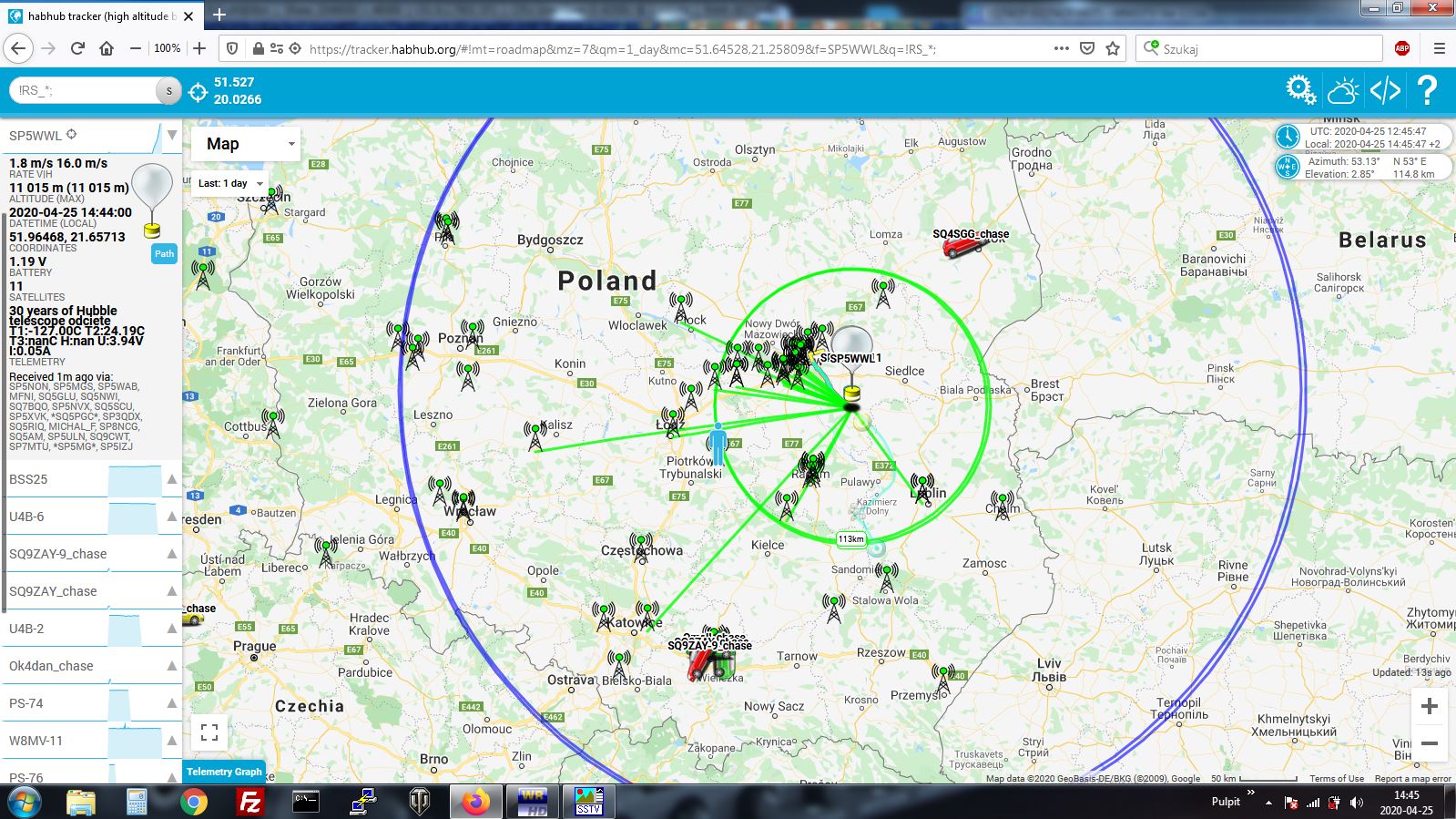1456x819 pixels.
Task: Open the embed code icon
Action: (1385, 90)
